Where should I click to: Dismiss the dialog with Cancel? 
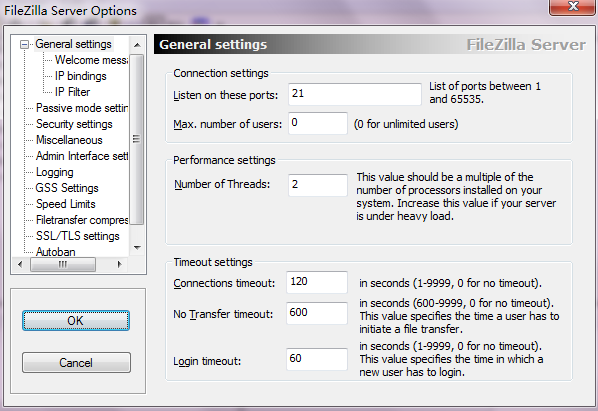click(76, 362)
